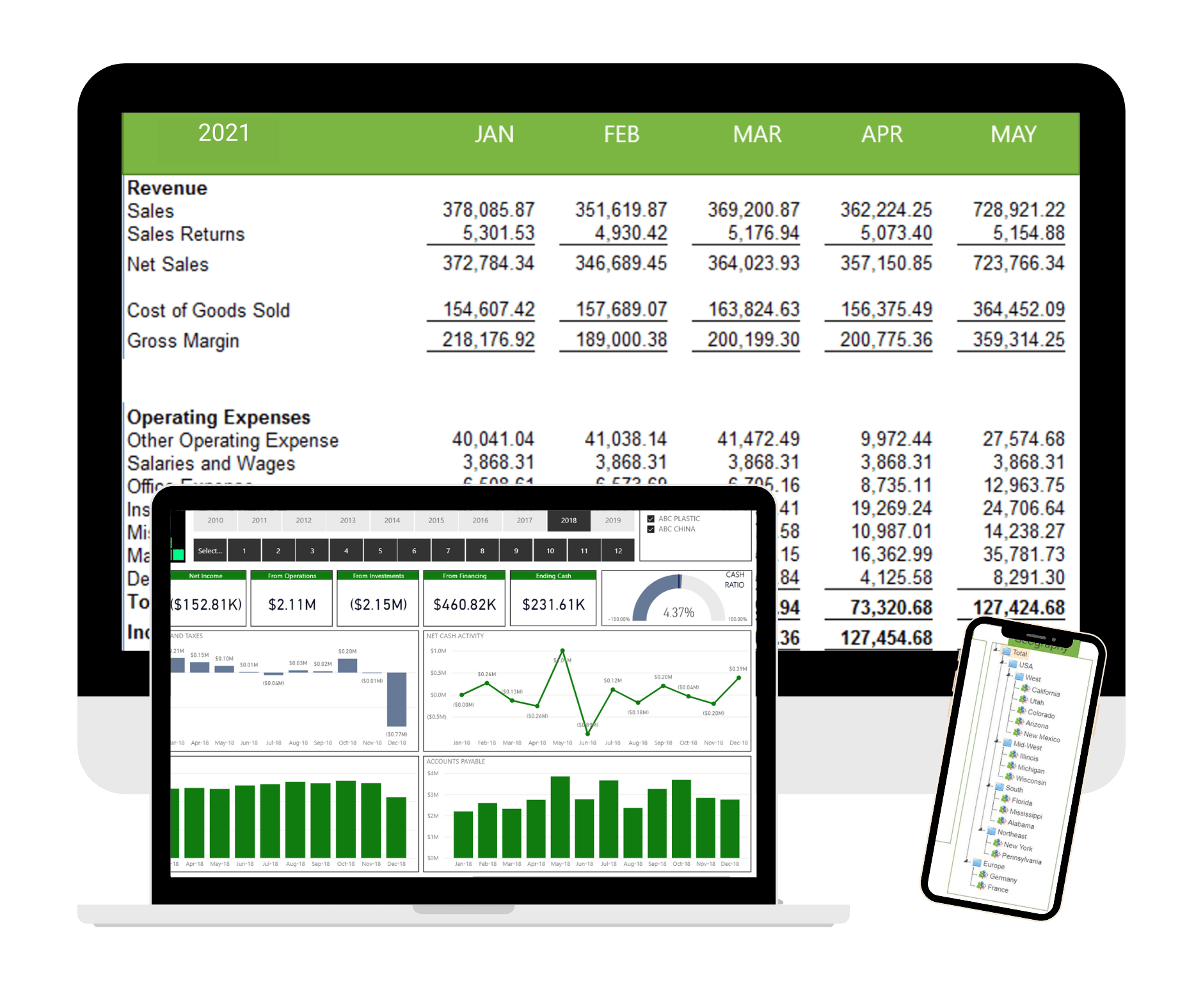Click the folder icon beside Northeast
Viewport: 1203px width, 1008px height.
pos(991,831)
